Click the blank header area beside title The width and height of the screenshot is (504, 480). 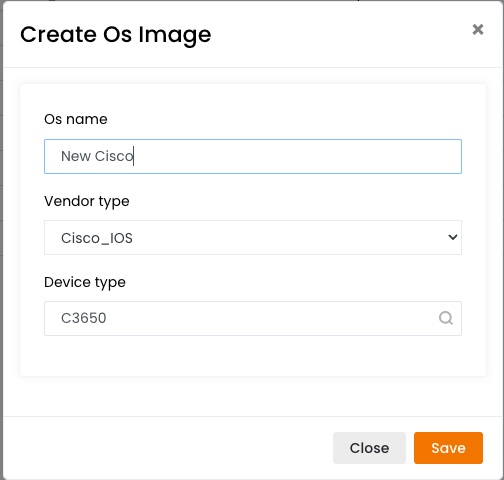pyautogui.click(x=340, y=35)
